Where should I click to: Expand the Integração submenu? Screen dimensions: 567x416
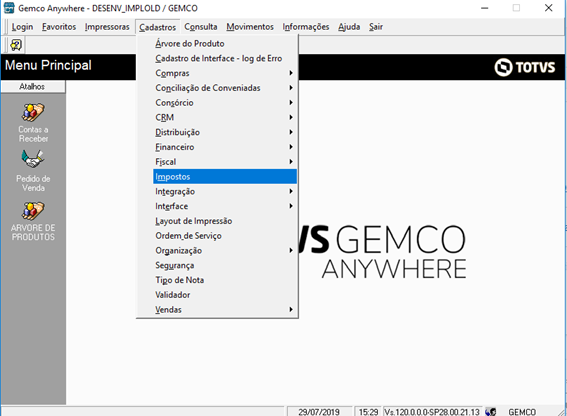tap(225, 191)
